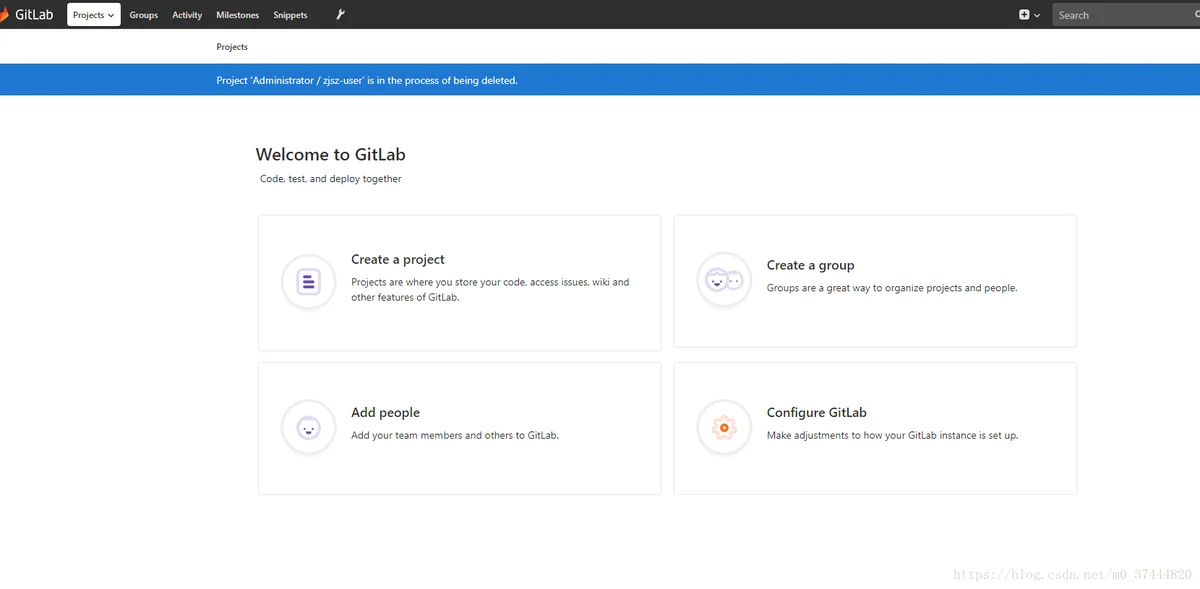The height and width of the screenshot is (589, 1200).
Task: Click the Create a project document icon
Action: pos(308,282)
